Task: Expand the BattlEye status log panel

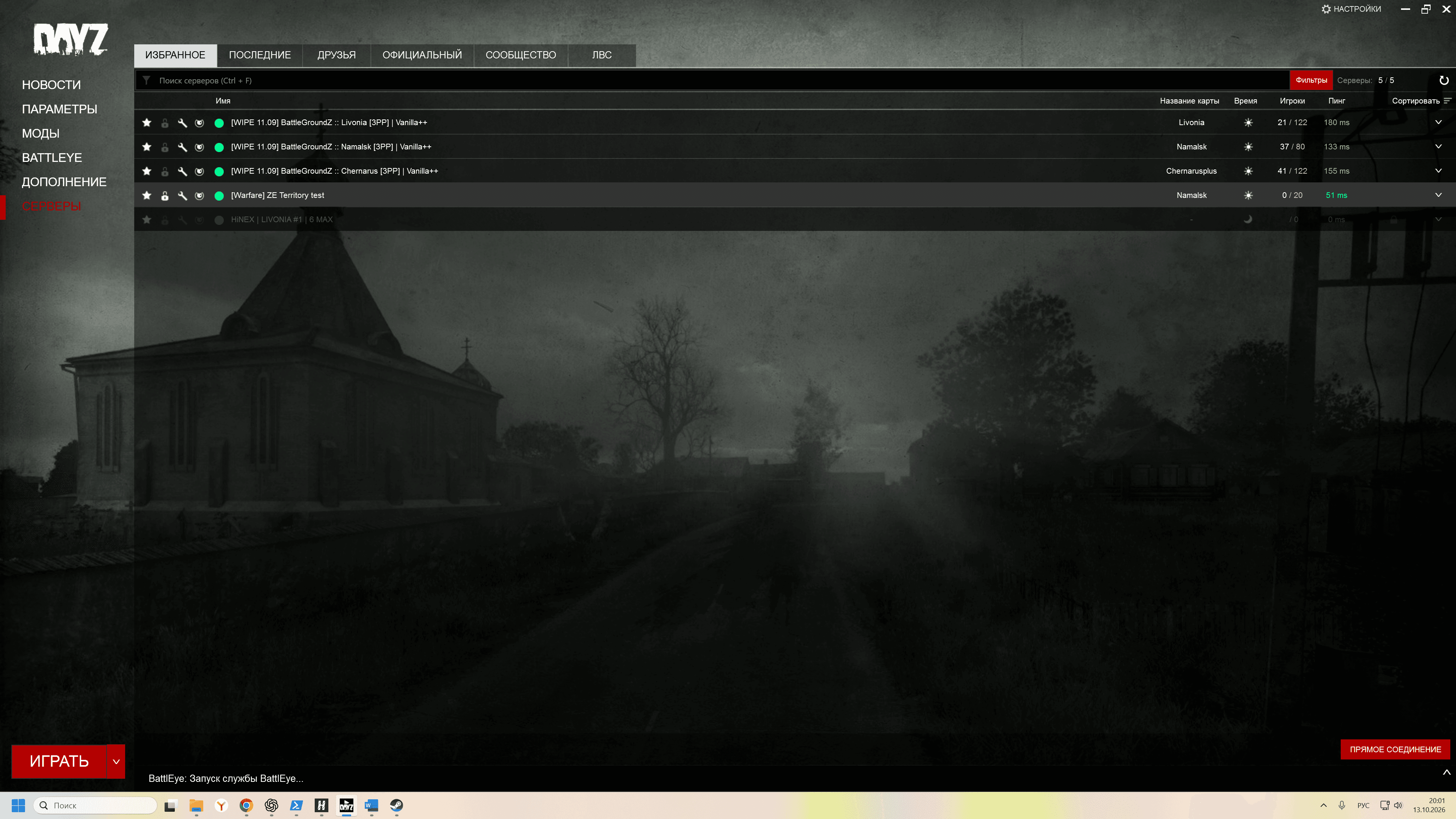Action: coord(1447,772)
